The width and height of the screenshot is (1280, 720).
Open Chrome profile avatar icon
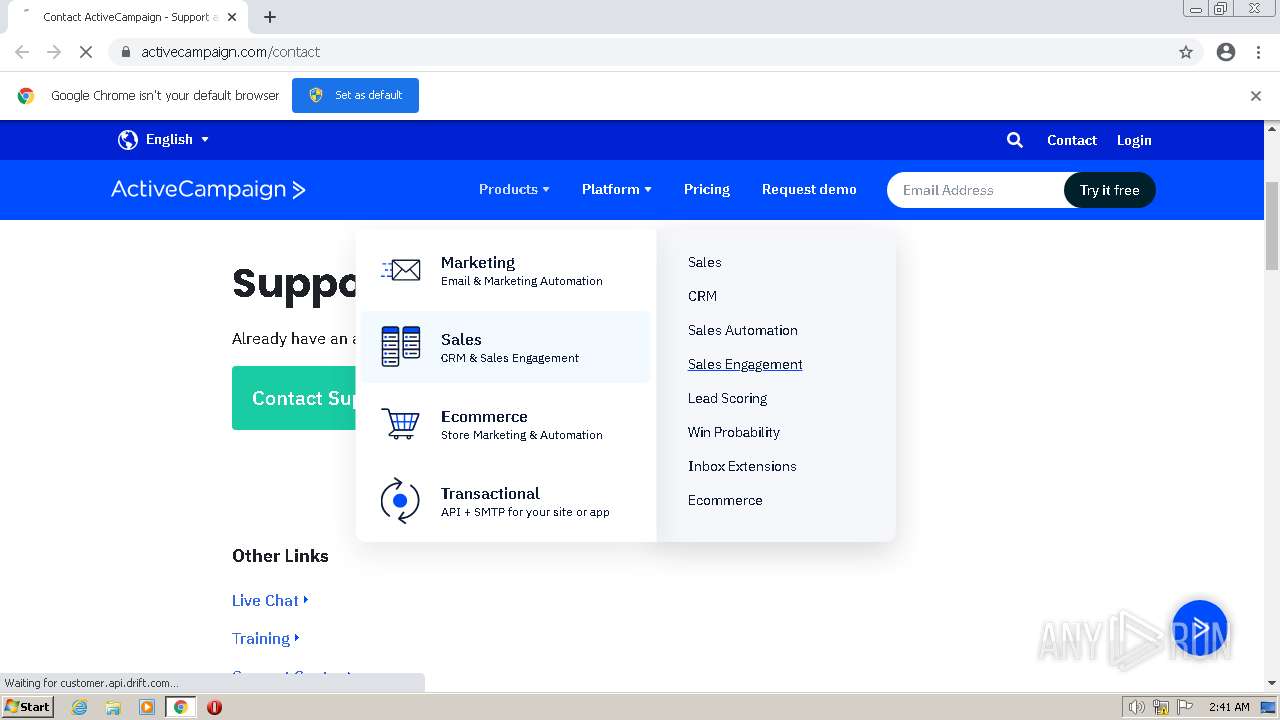[1226, 52]
